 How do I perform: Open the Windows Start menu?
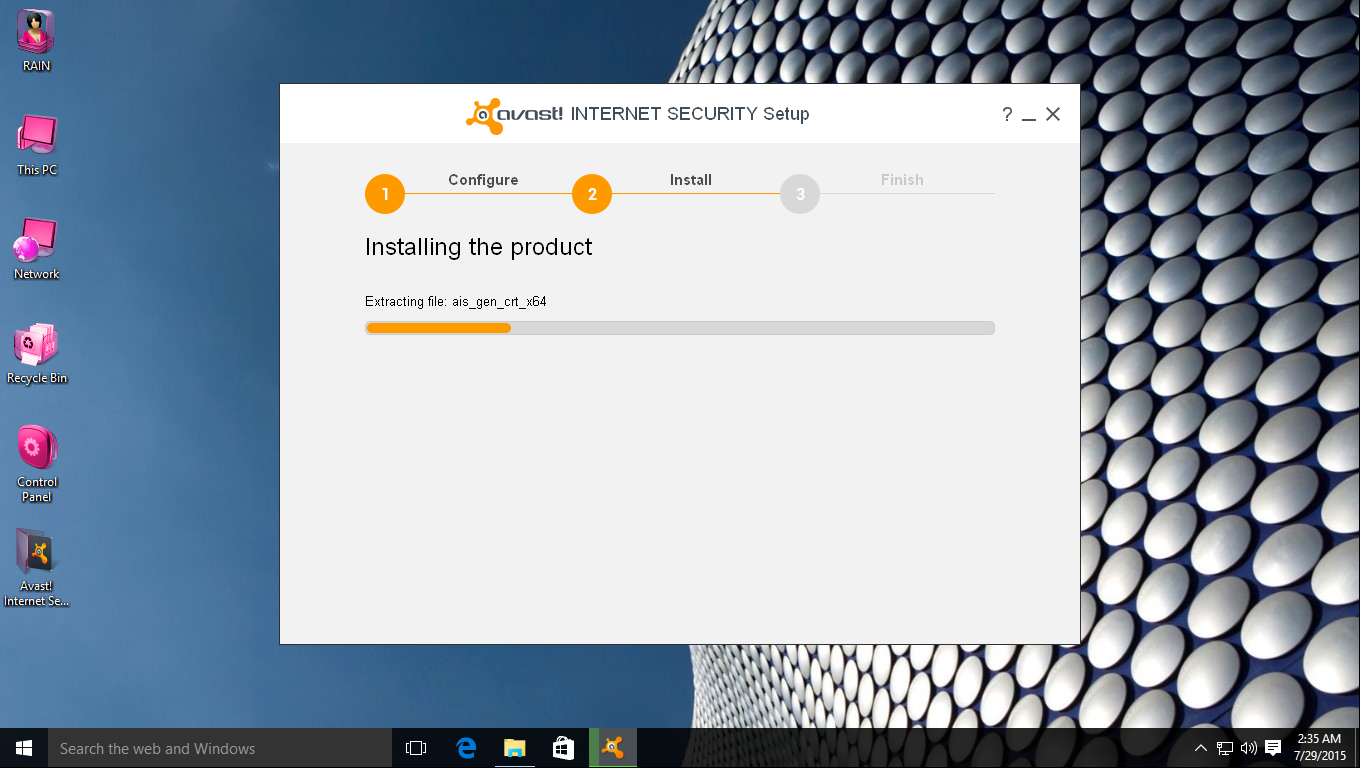tap(24, 748)
